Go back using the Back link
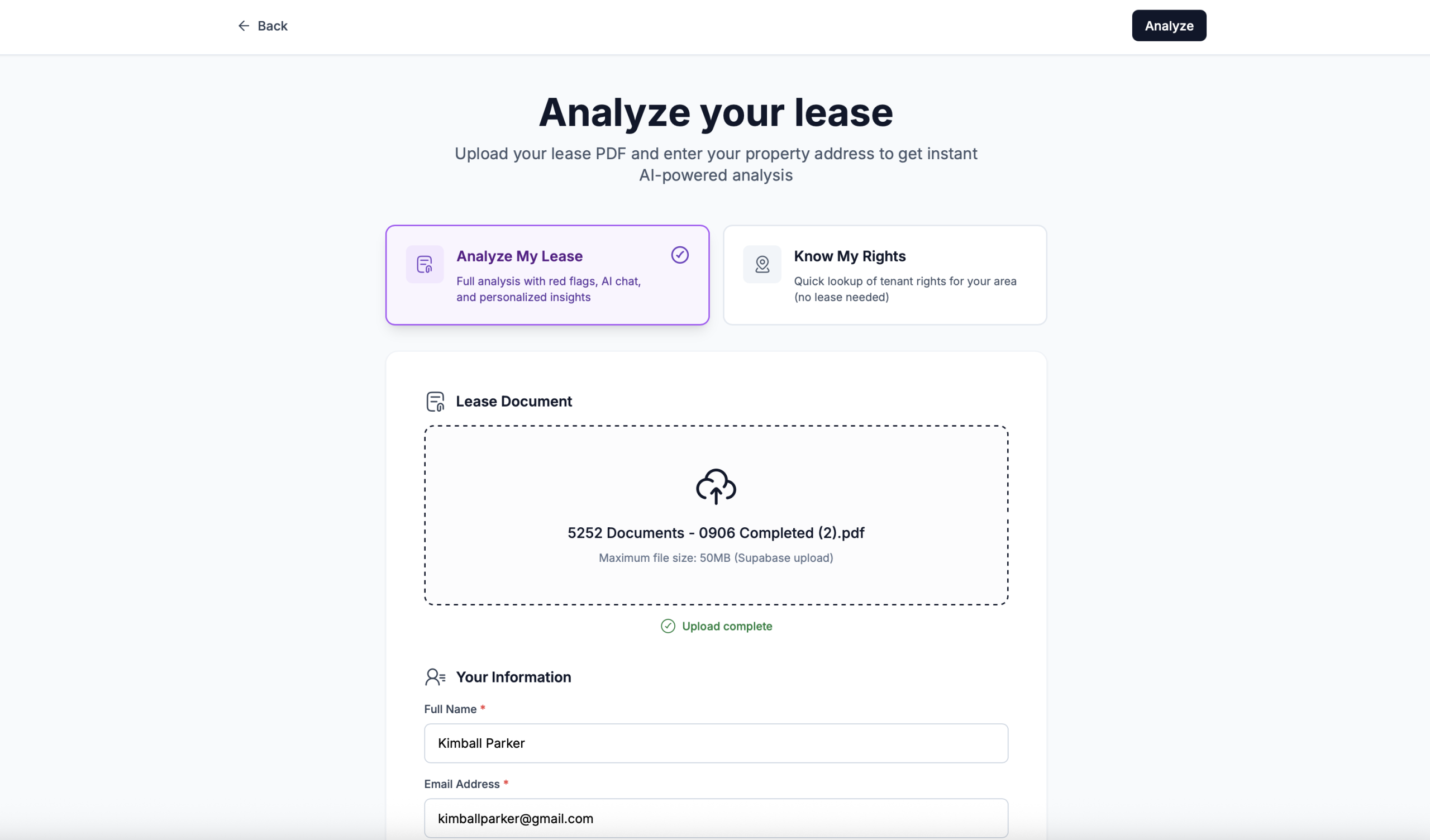The width and height of the screenshot is (1430, 840). tap(273, 26)
